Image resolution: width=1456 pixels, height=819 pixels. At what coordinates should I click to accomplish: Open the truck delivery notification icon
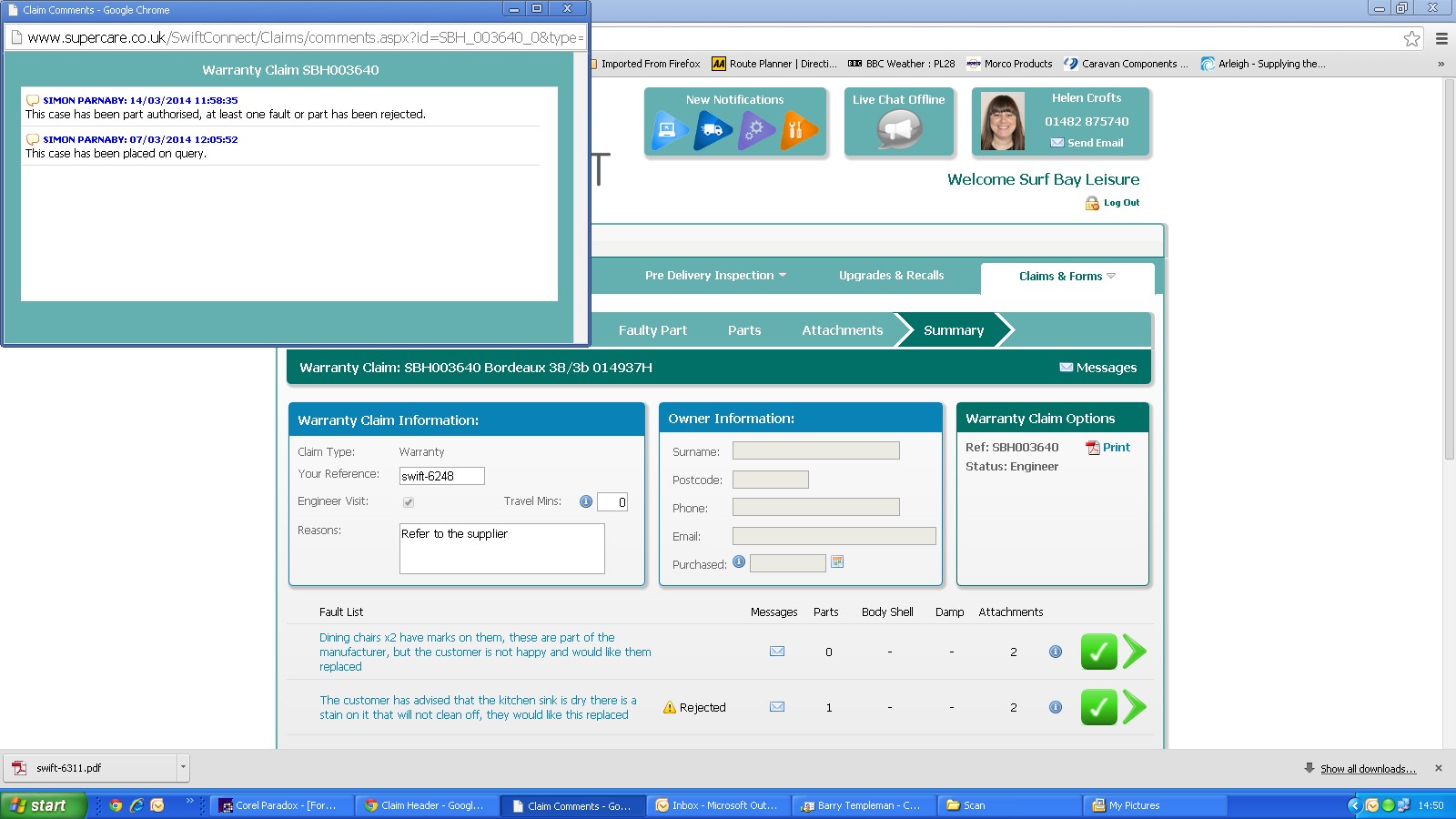(713, 130)
